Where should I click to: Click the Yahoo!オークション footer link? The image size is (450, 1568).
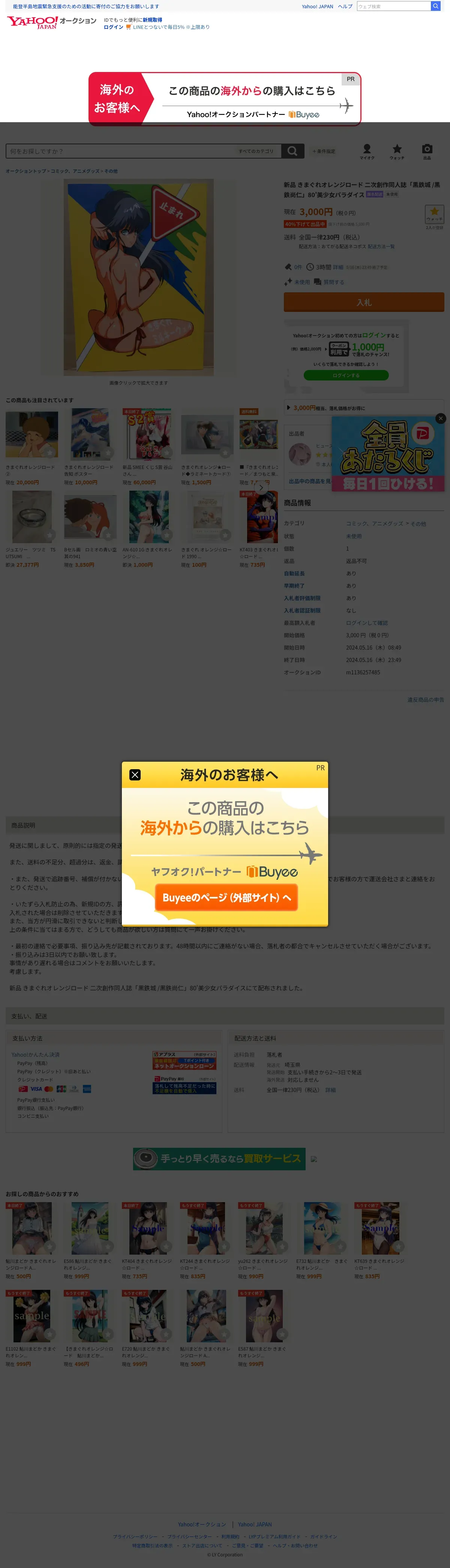click(201, 1524)
